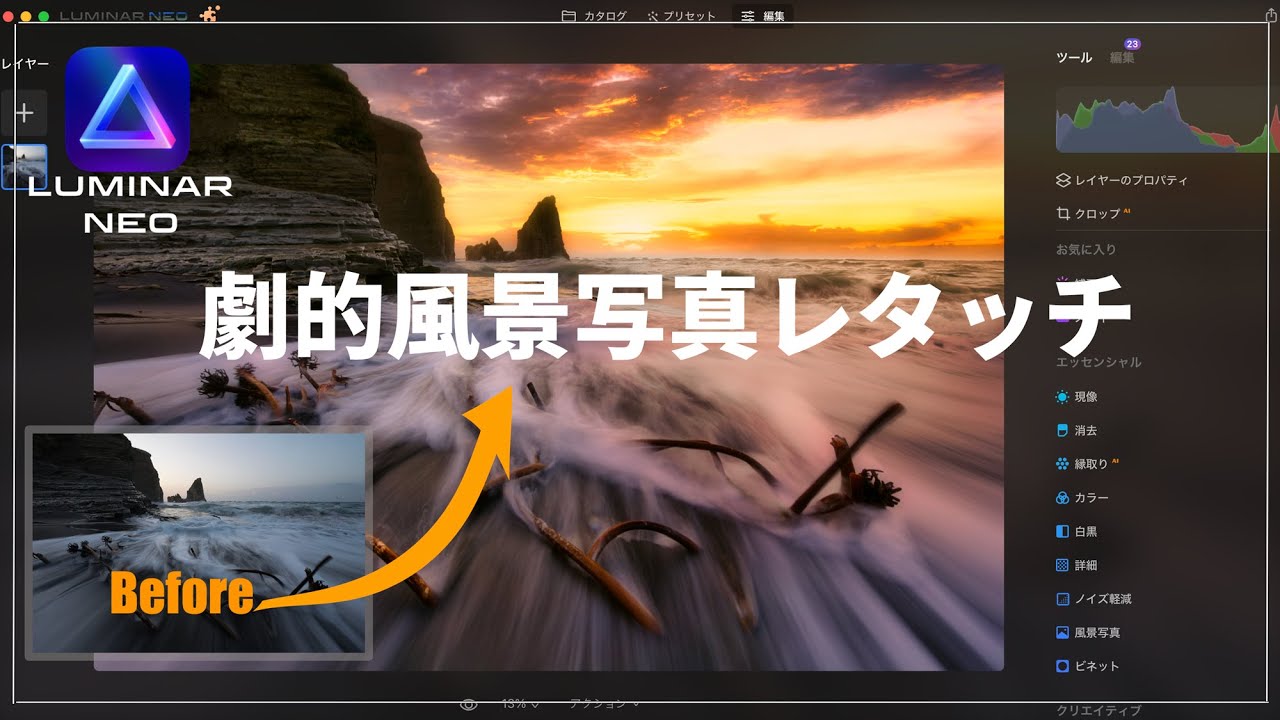Switch to the Presets (プリセット) tab
The width and height of the screenshot is (1280, 720).
click(681, 16)
